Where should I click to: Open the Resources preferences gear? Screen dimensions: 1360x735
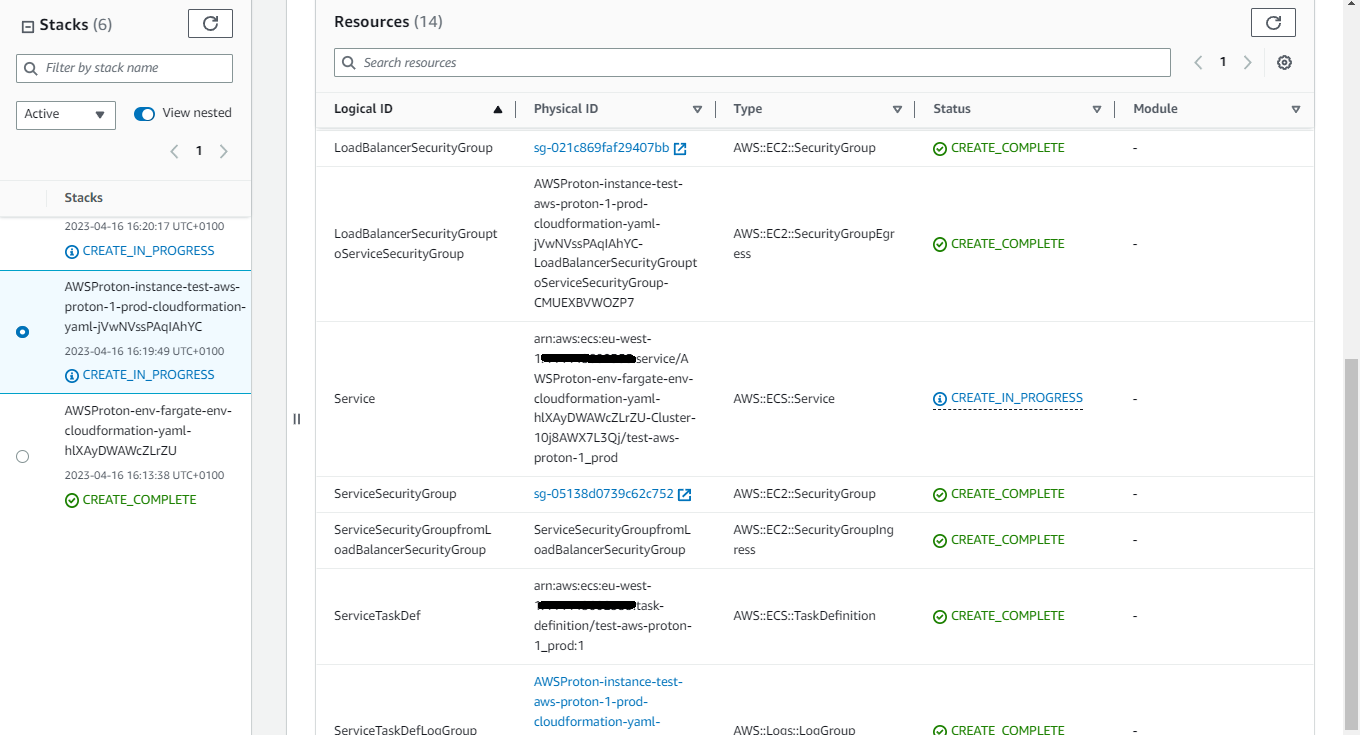(x=1285, y=62)
